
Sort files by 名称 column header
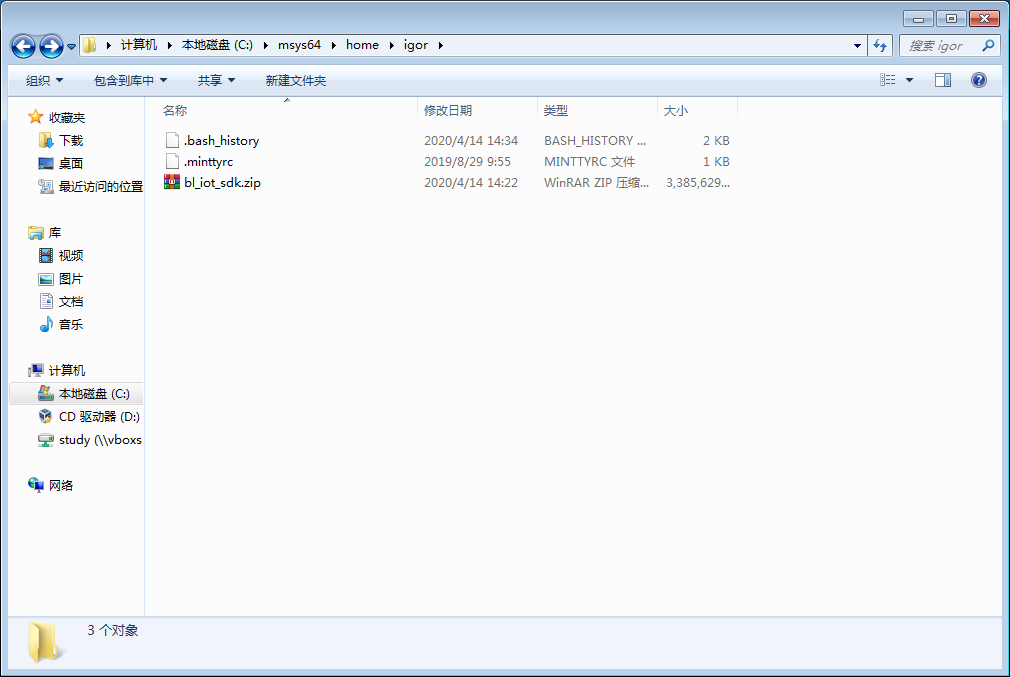(x=175, y=110)
